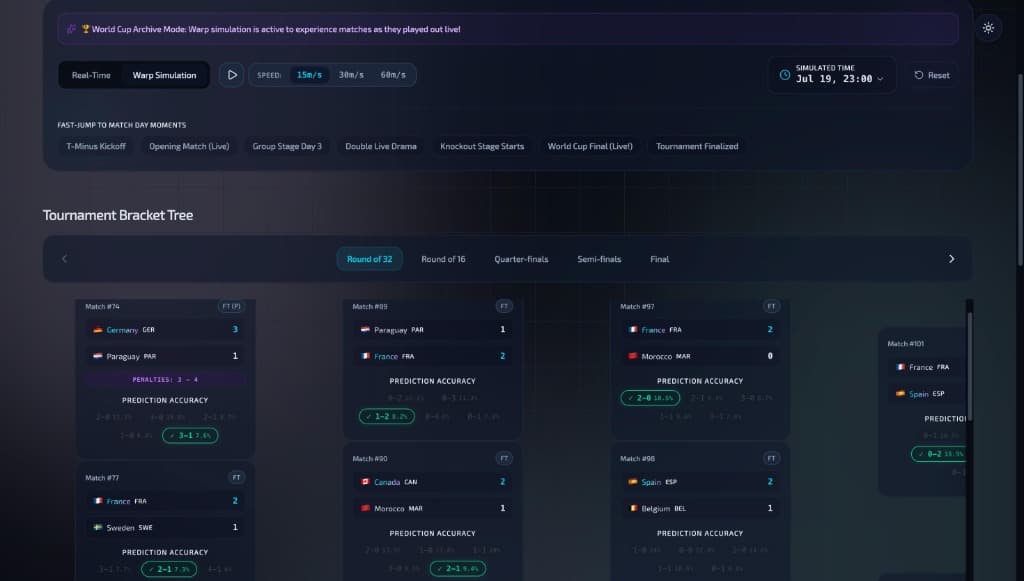Click the Paraguay flag in Match #74
The width and height of the screenshot is (1024, 581).
(97, 356)
